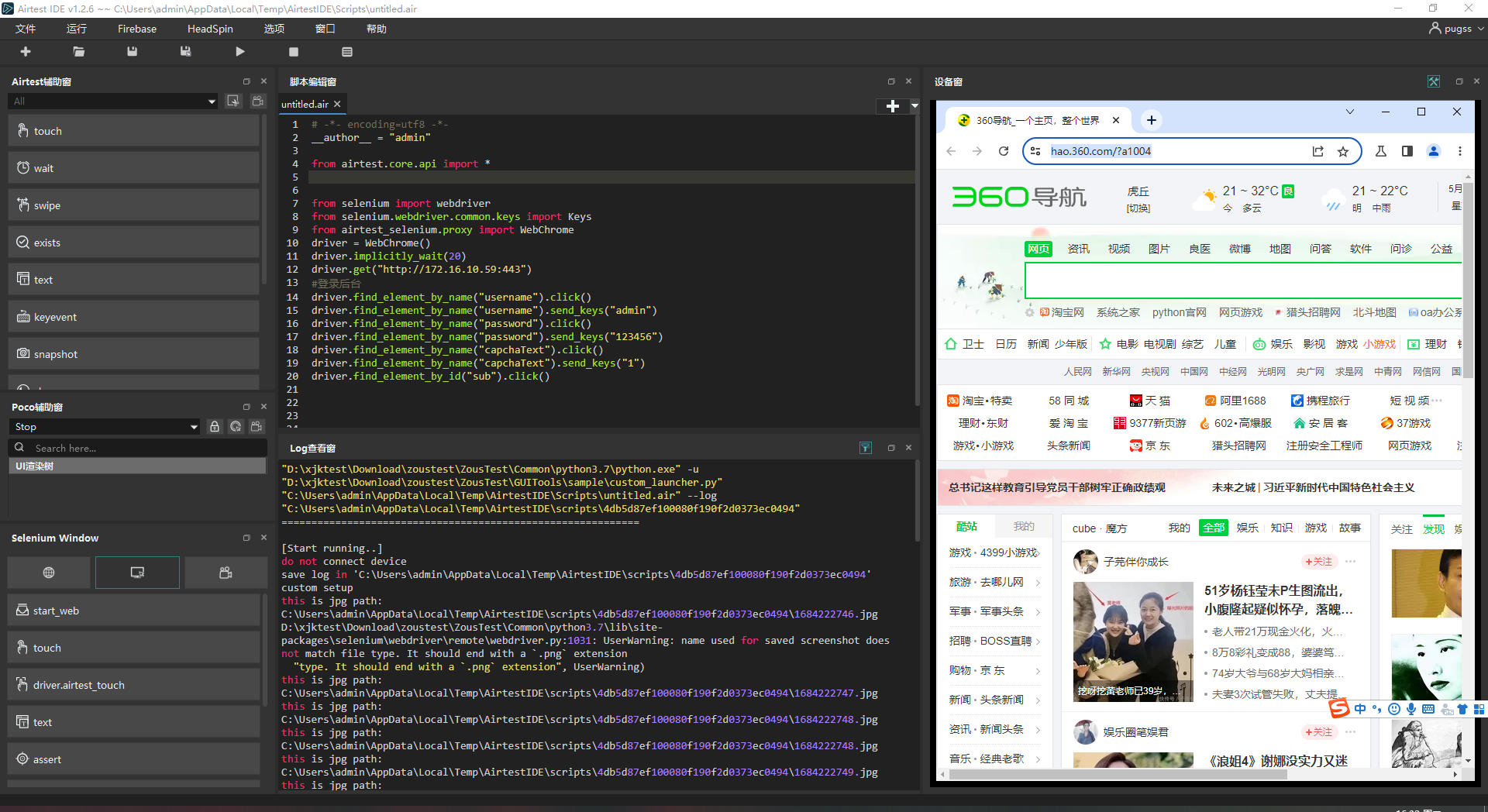The height and width of the screenshot is (812, 1488).
Task: Toggle the lock in the Poco panel
Action: tap(215, 426)
